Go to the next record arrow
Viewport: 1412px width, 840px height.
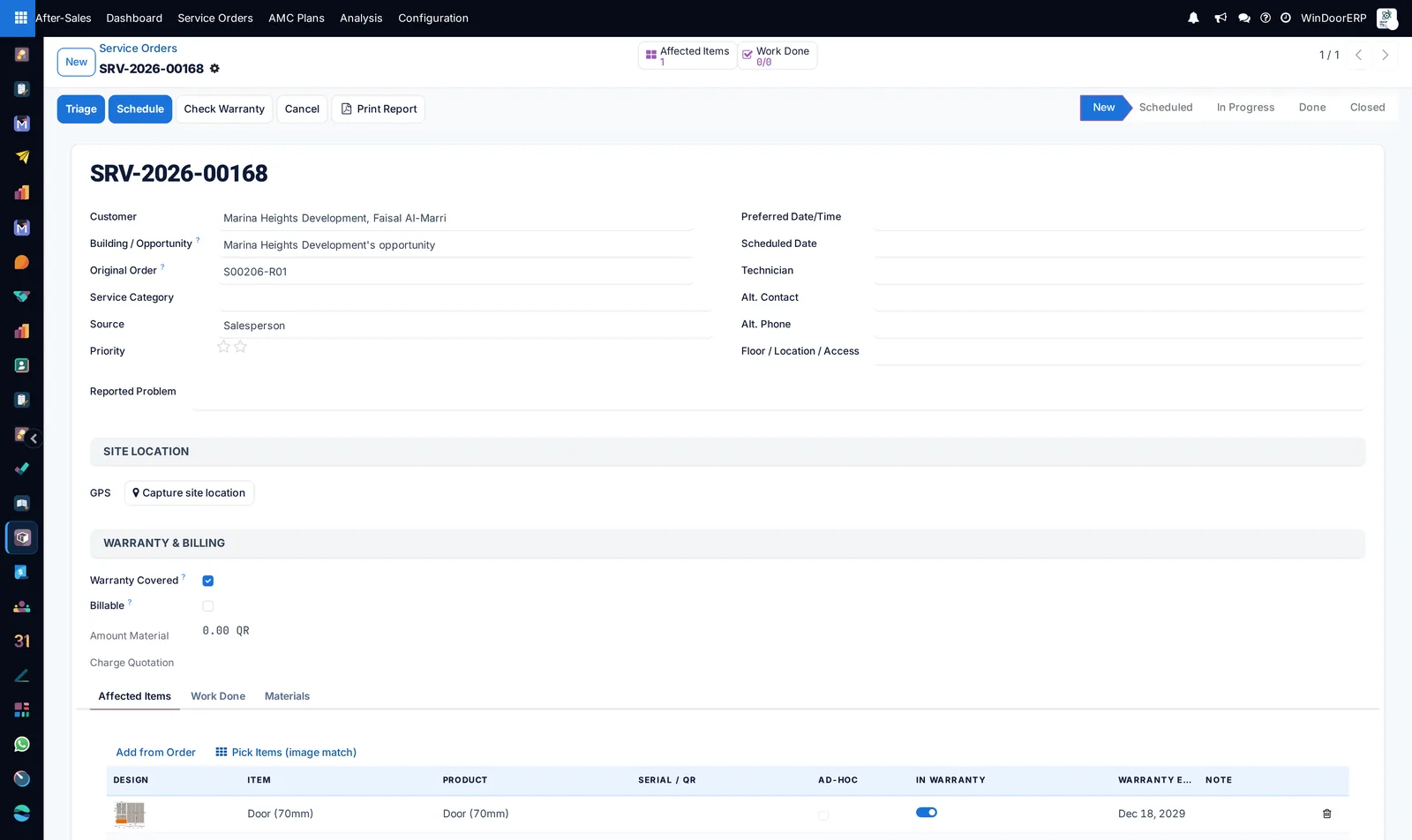(x=1386, y=55)
